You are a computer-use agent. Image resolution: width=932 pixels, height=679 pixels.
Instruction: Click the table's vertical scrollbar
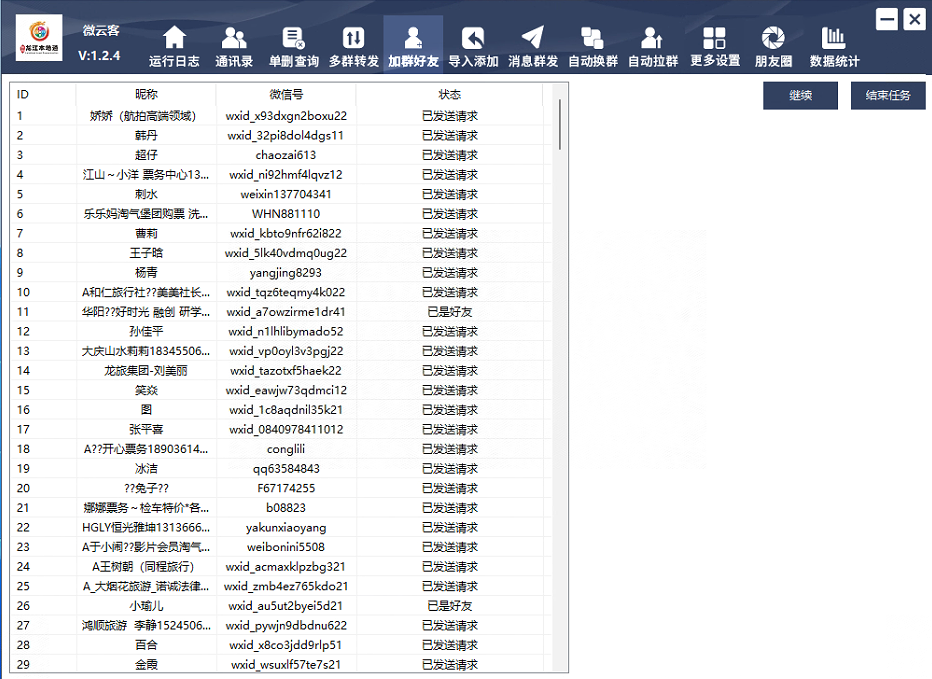tap(559, 125)
